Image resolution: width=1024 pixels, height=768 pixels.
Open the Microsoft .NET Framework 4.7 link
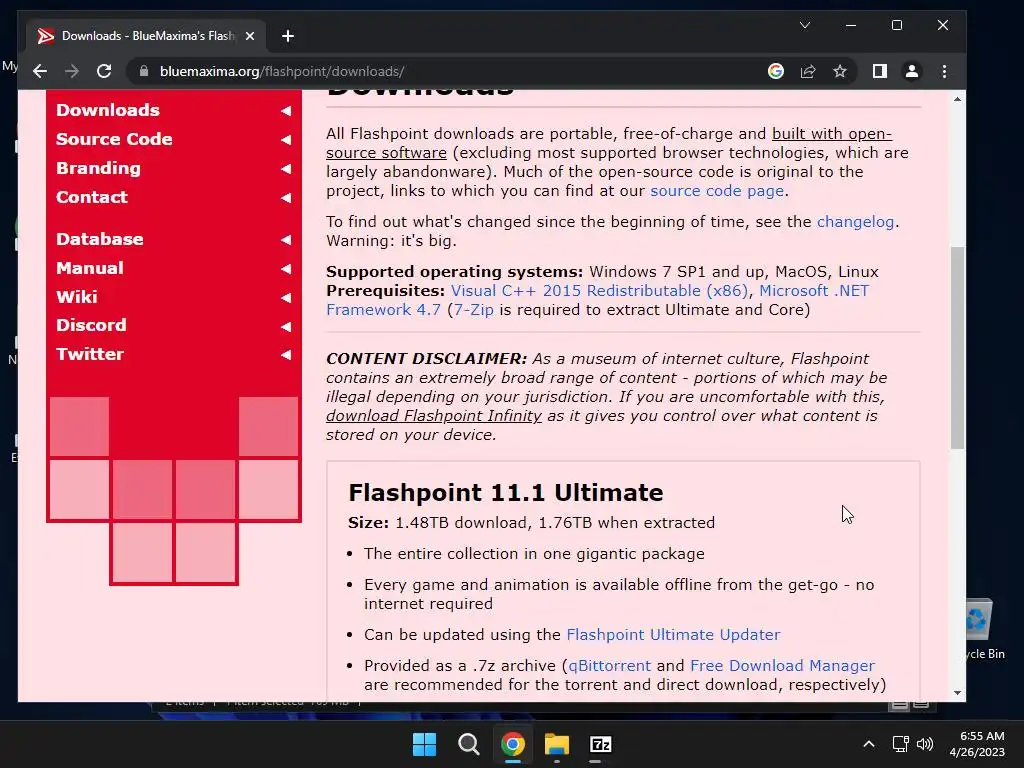click(814, 291)
